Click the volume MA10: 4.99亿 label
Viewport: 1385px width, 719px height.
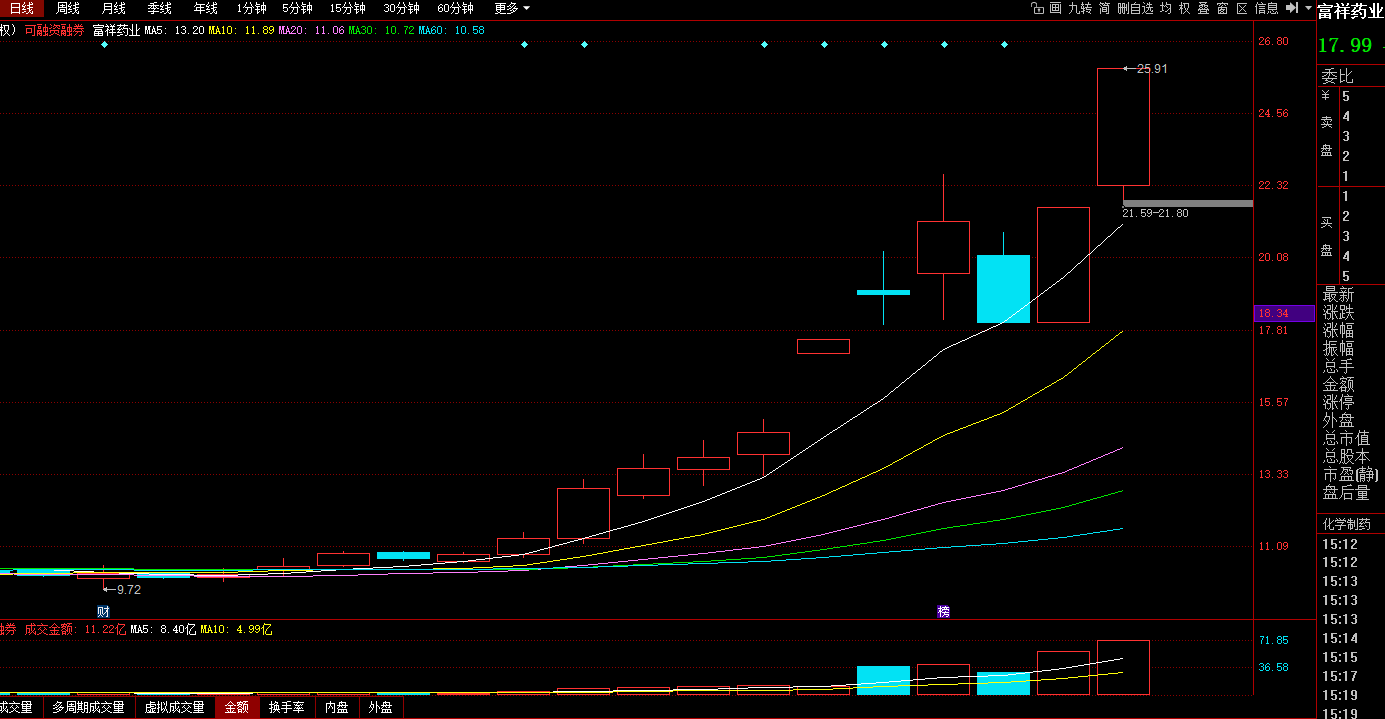[x=236, y=629]
